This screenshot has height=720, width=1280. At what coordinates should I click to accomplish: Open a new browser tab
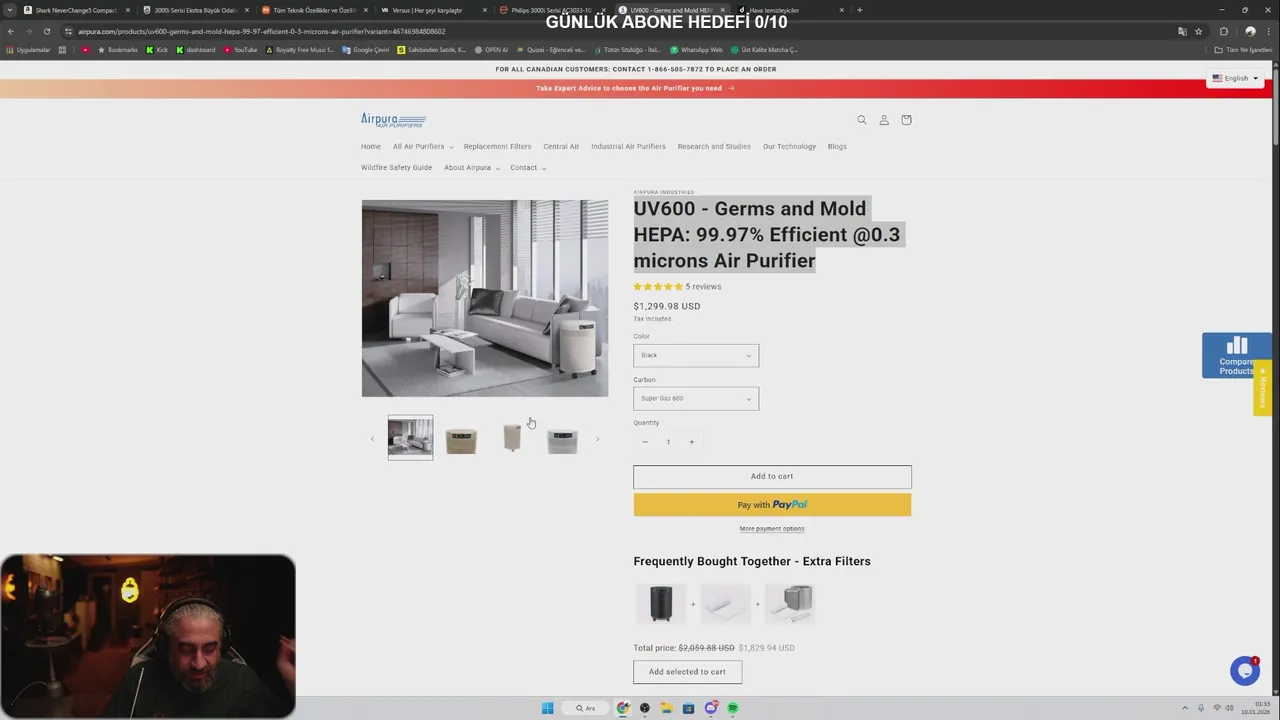[860, 10]
